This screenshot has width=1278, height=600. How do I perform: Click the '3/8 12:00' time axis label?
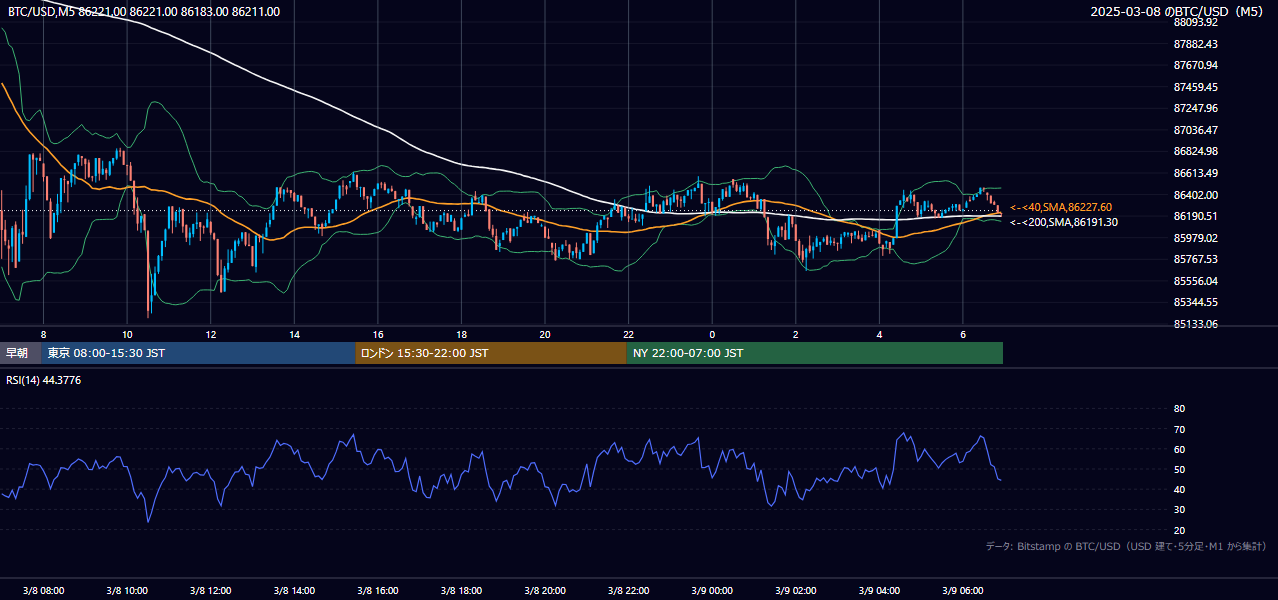pos(210,591)
